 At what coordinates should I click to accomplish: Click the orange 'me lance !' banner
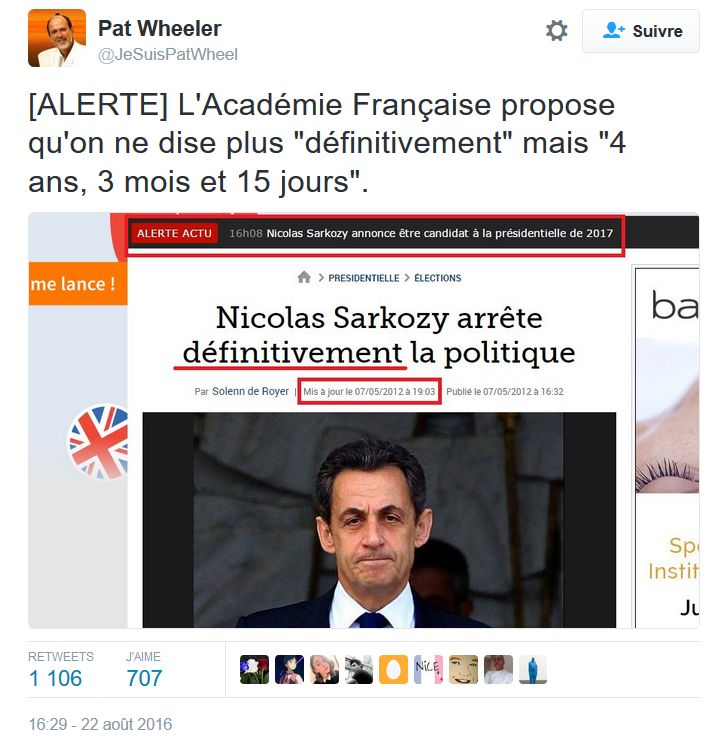tap(78, 284)
